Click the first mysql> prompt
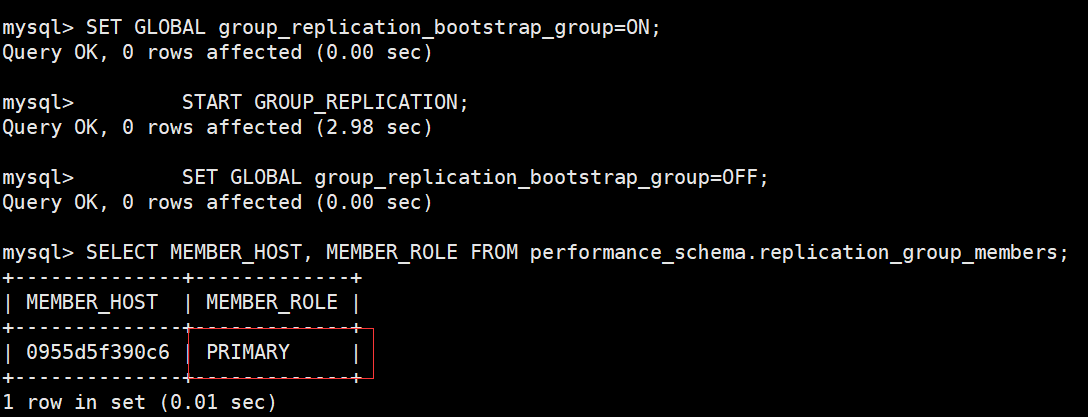Screen dimensions: 1088x417 point(38,28)
